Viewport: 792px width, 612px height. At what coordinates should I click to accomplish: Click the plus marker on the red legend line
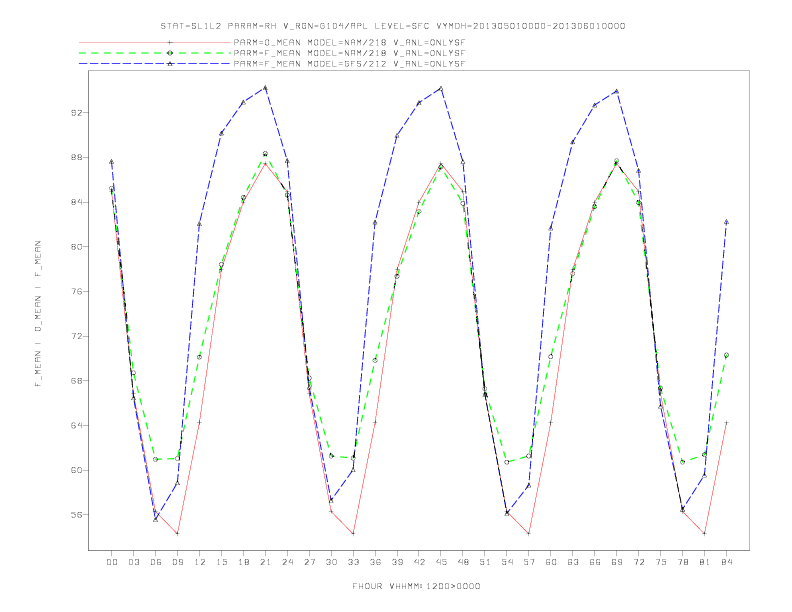click(170, 43)
